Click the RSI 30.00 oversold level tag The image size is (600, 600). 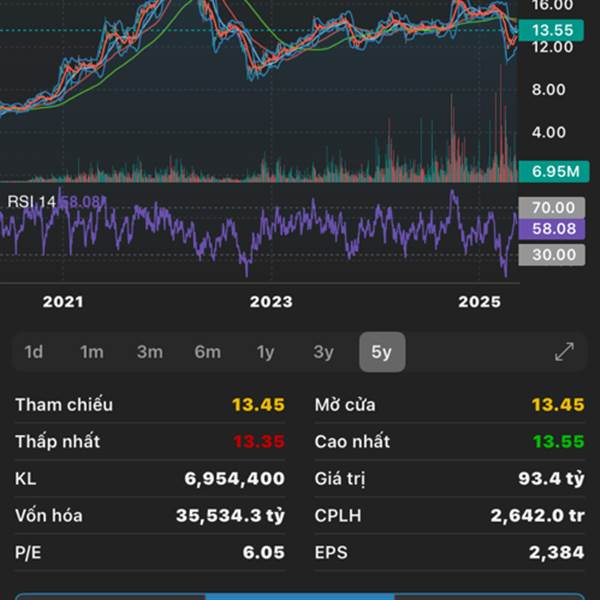pyautogui.click(x=552, y=255)
